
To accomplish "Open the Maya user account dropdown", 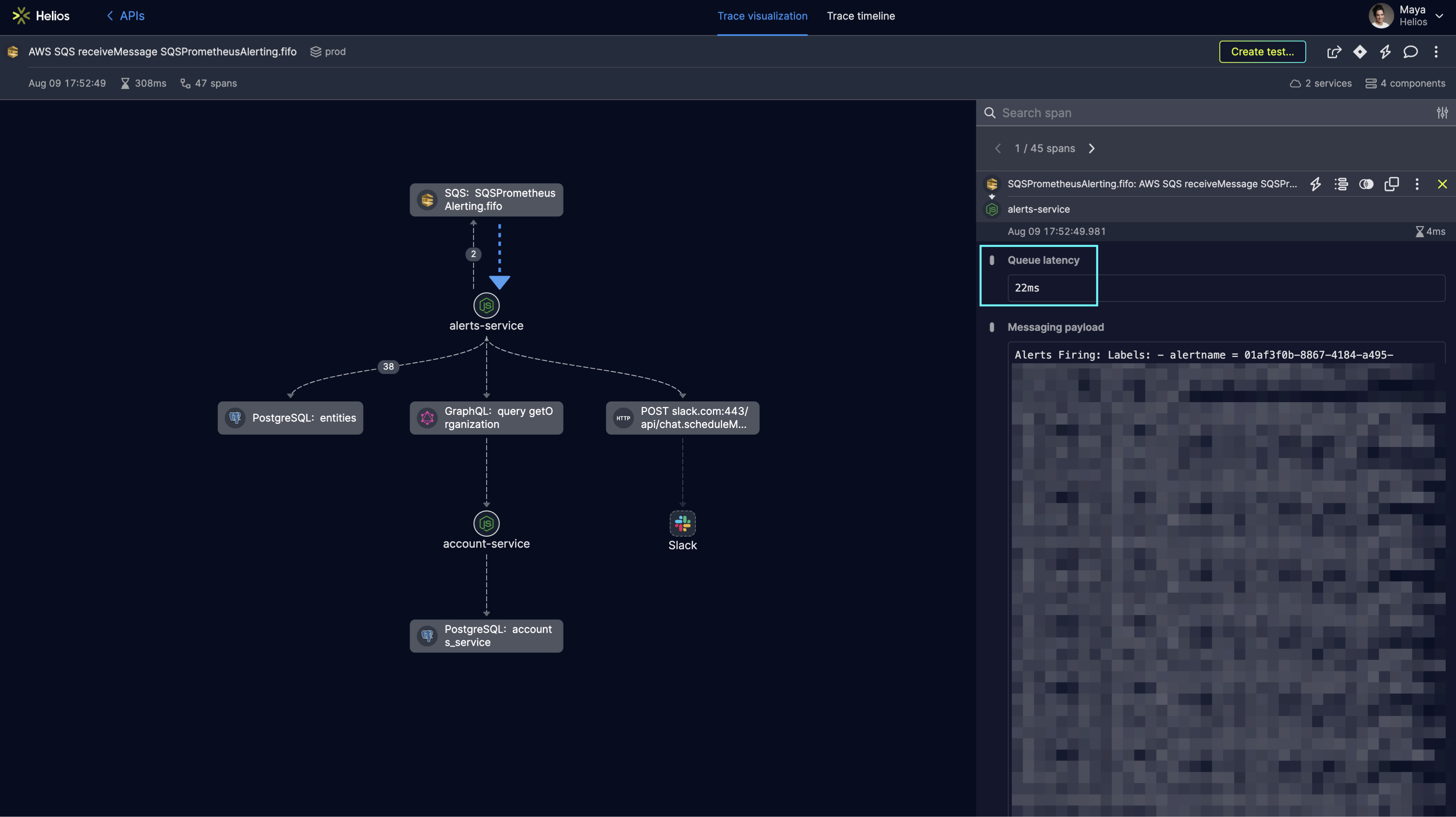I will point(1439,16).
